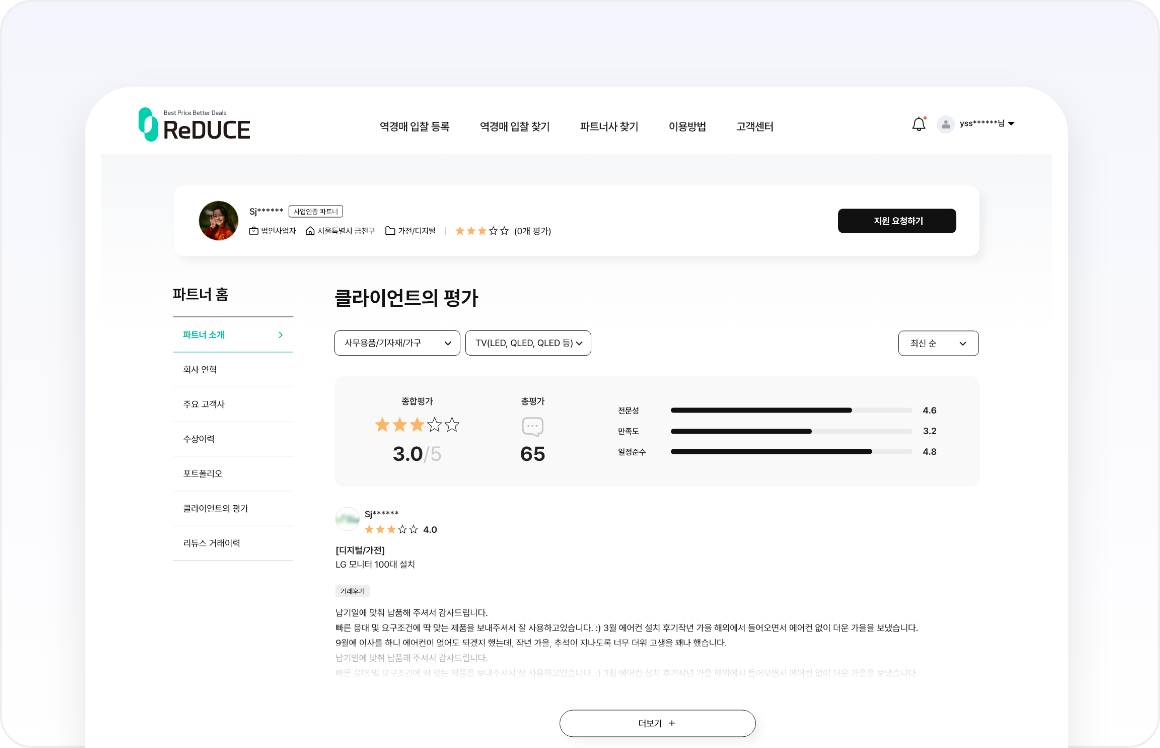Viewport: 1160px width, 748px height.
Task: Select 파트너 소개 in the sidebar
Action: [232, 335]
